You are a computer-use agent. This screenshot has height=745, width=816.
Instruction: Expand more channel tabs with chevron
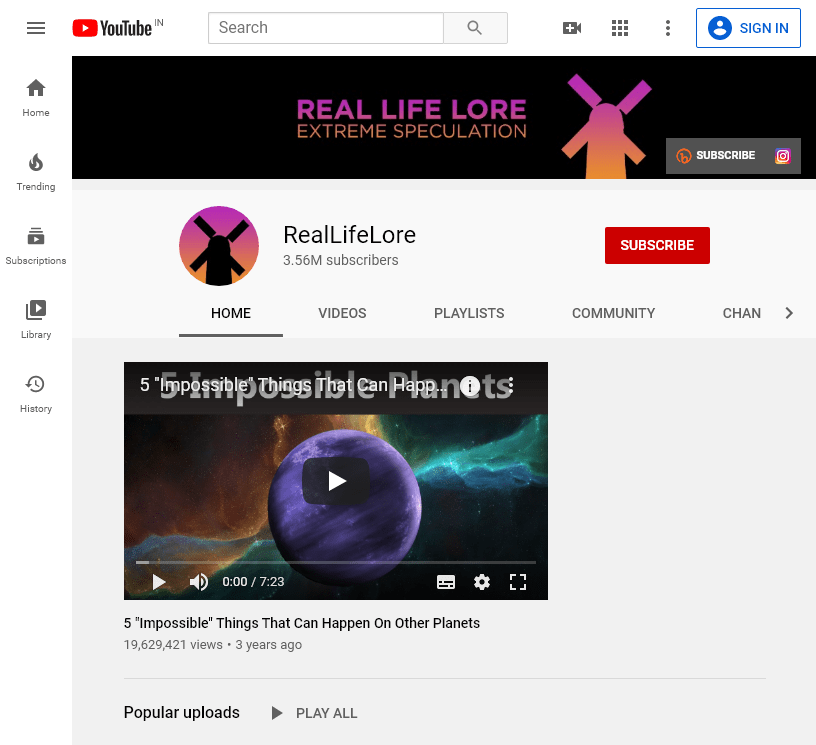coord(789,313)
